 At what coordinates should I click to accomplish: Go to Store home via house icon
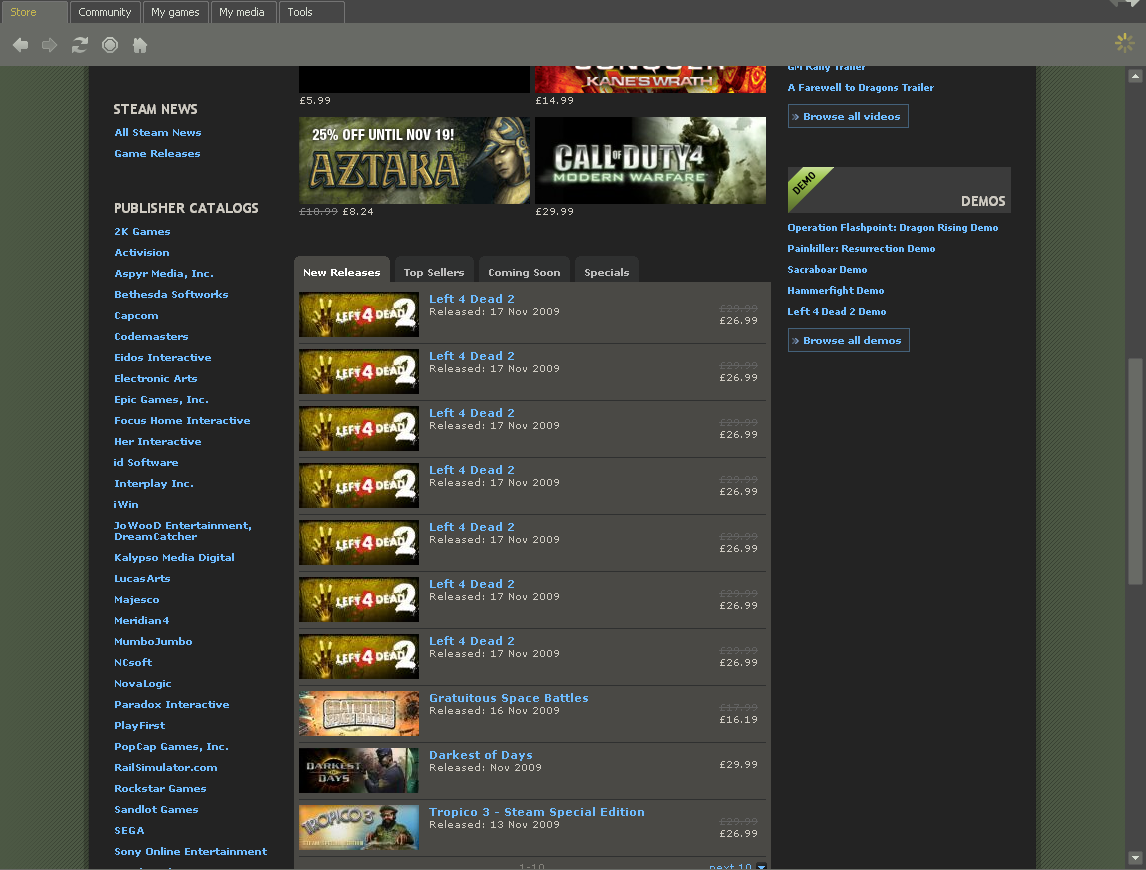point(140,45)
